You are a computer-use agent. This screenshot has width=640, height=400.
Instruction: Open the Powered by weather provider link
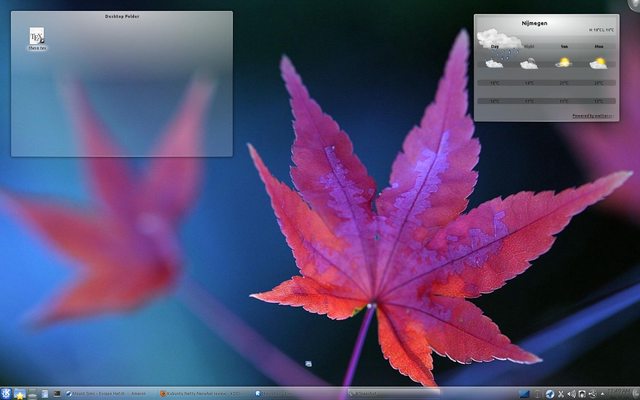coord(592,116)
